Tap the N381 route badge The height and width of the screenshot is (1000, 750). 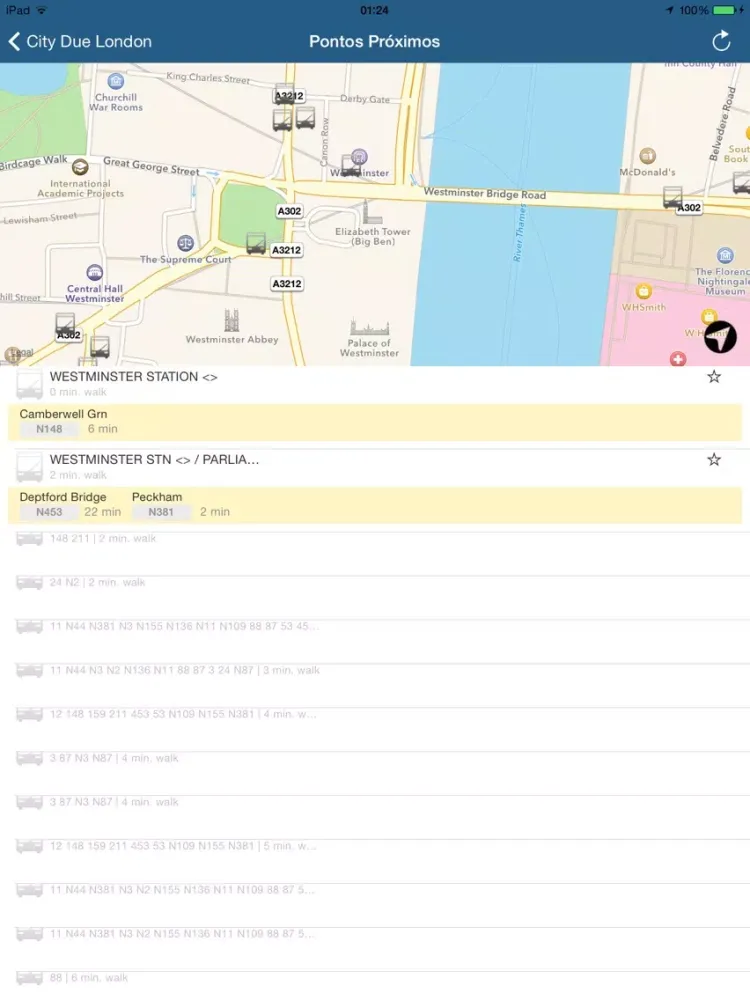click(161, 512)
